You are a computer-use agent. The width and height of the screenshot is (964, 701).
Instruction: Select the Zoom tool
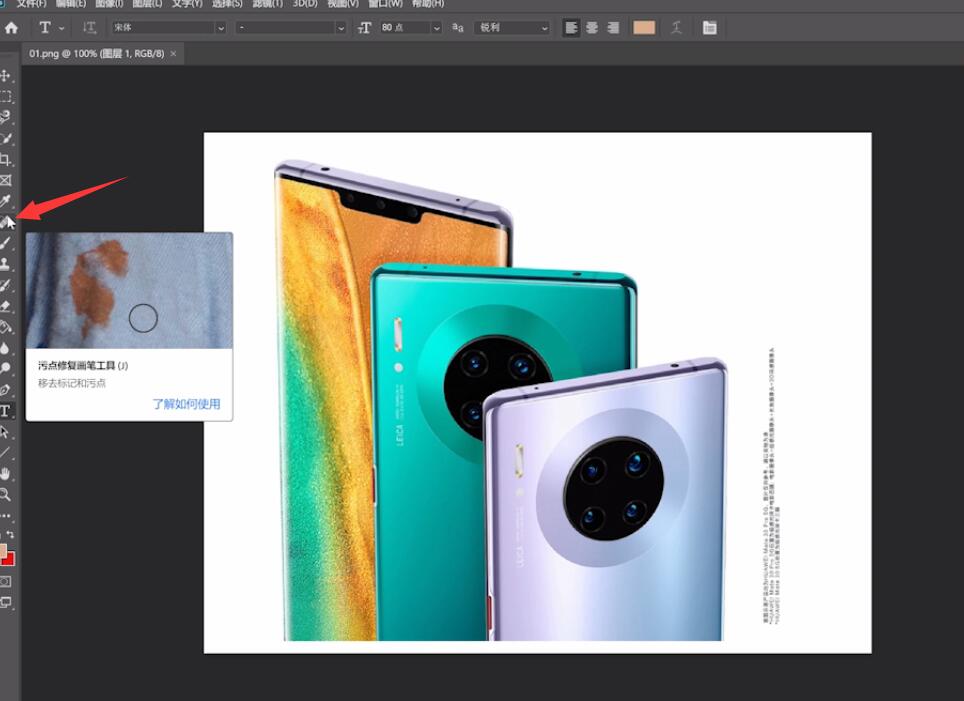point(6,494)
